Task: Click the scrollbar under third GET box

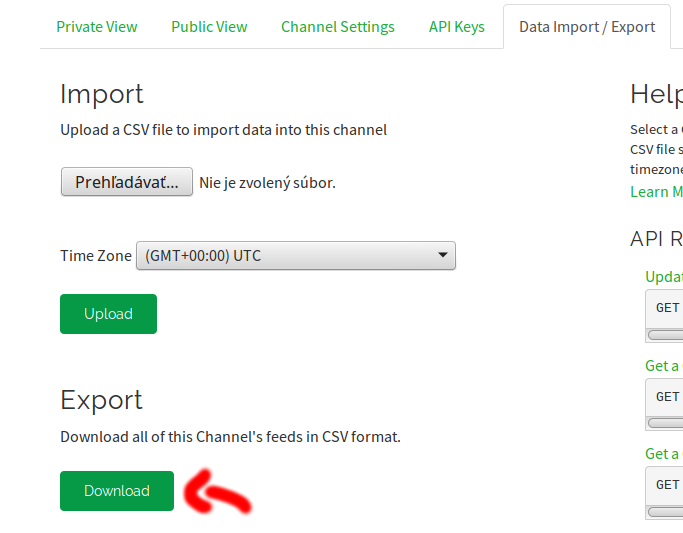Action: click(x=665, y=512)
